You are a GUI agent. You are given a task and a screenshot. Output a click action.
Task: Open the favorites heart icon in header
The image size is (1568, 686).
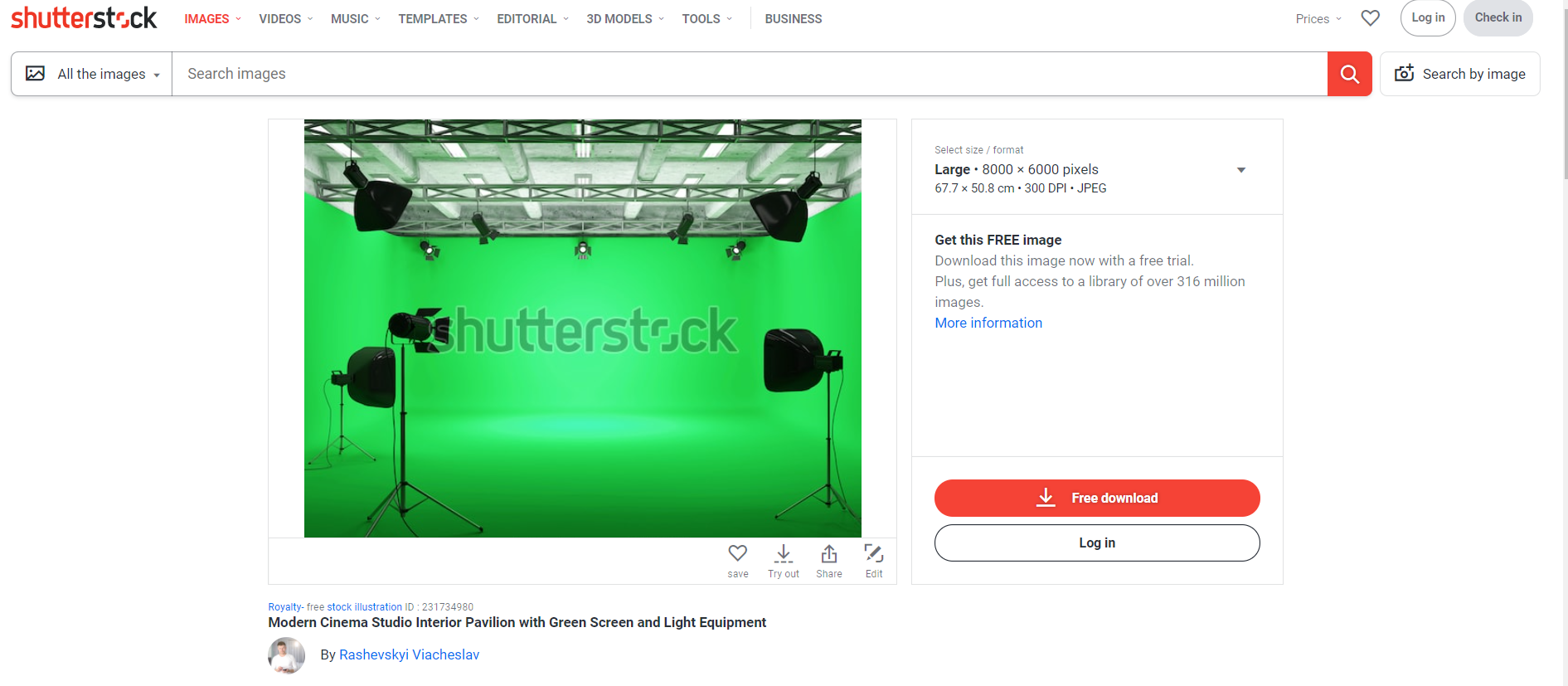[1370, 18]
